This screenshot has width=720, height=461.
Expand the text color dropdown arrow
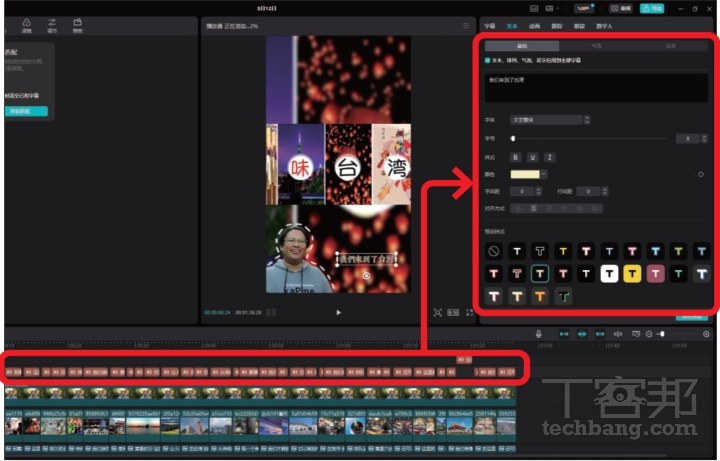544,174
